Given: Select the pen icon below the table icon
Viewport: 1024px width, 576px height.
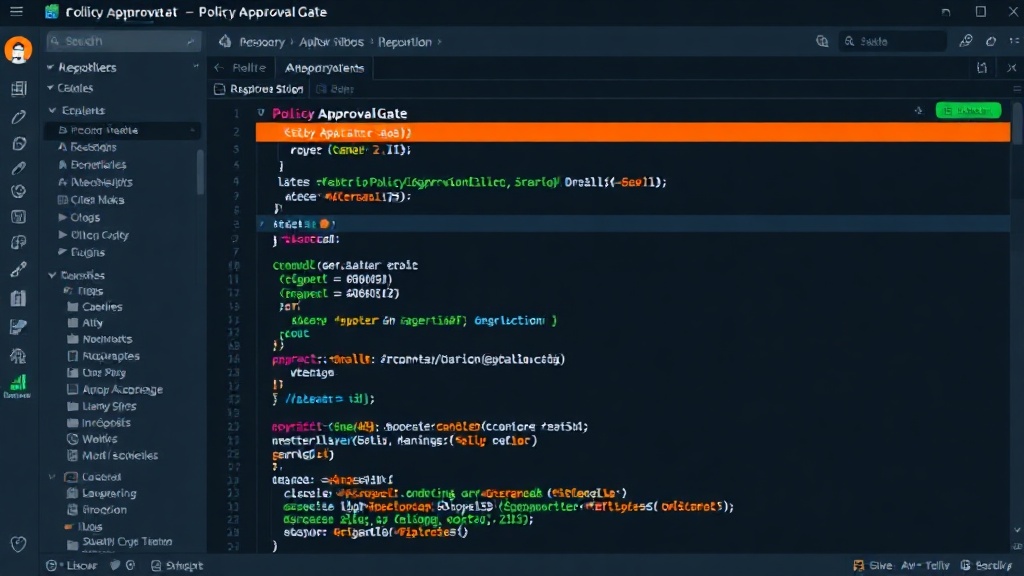Looking at the screenshot, I should pyautogui.click(x=18, y=117).
